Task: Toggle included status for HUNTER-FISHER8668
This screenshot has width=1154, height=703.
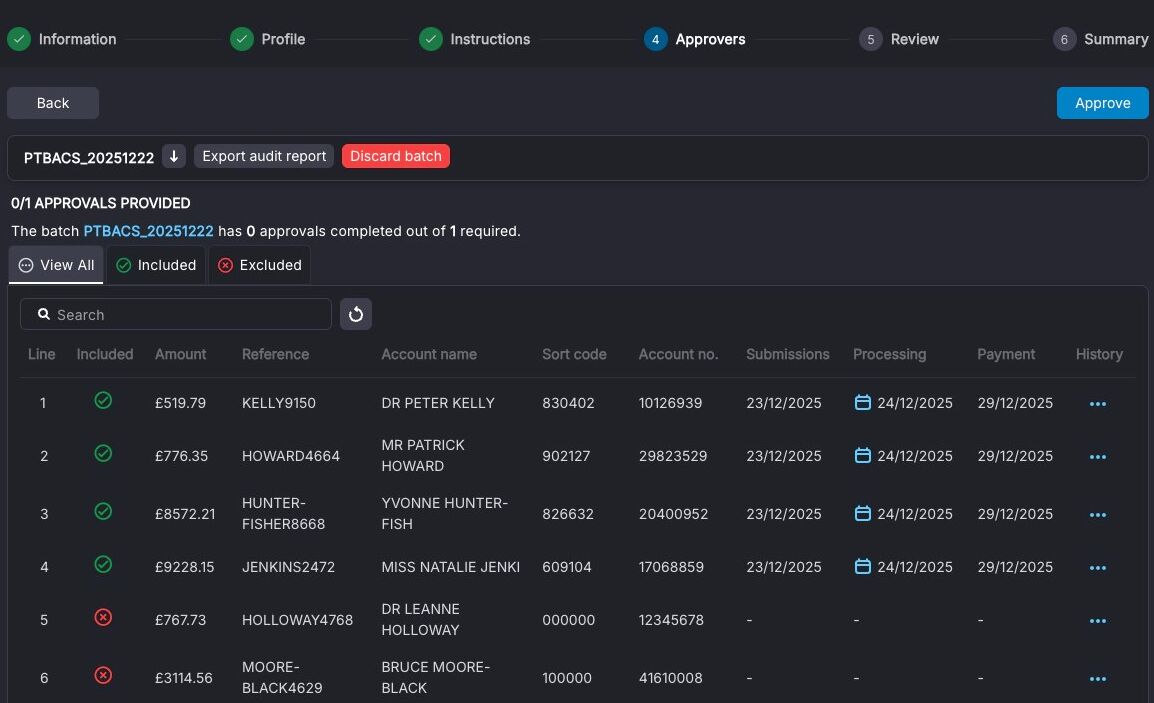Action: point(103,511)
